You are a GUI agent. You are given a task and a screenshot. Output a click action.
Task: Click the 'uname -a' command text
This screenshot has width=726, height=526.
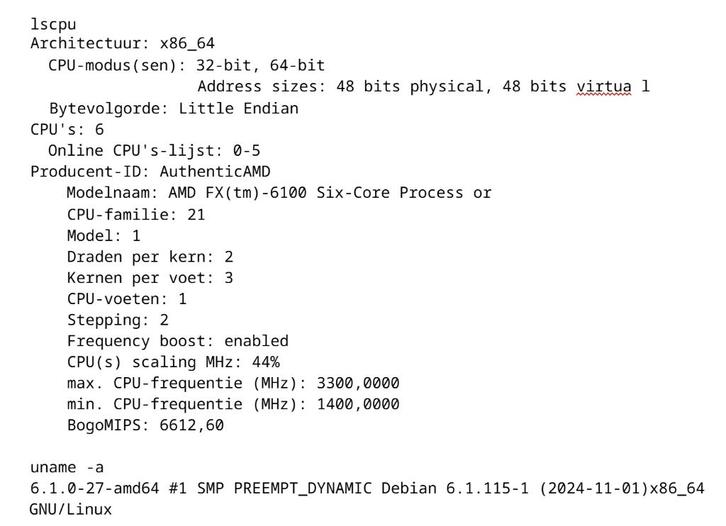67,467
